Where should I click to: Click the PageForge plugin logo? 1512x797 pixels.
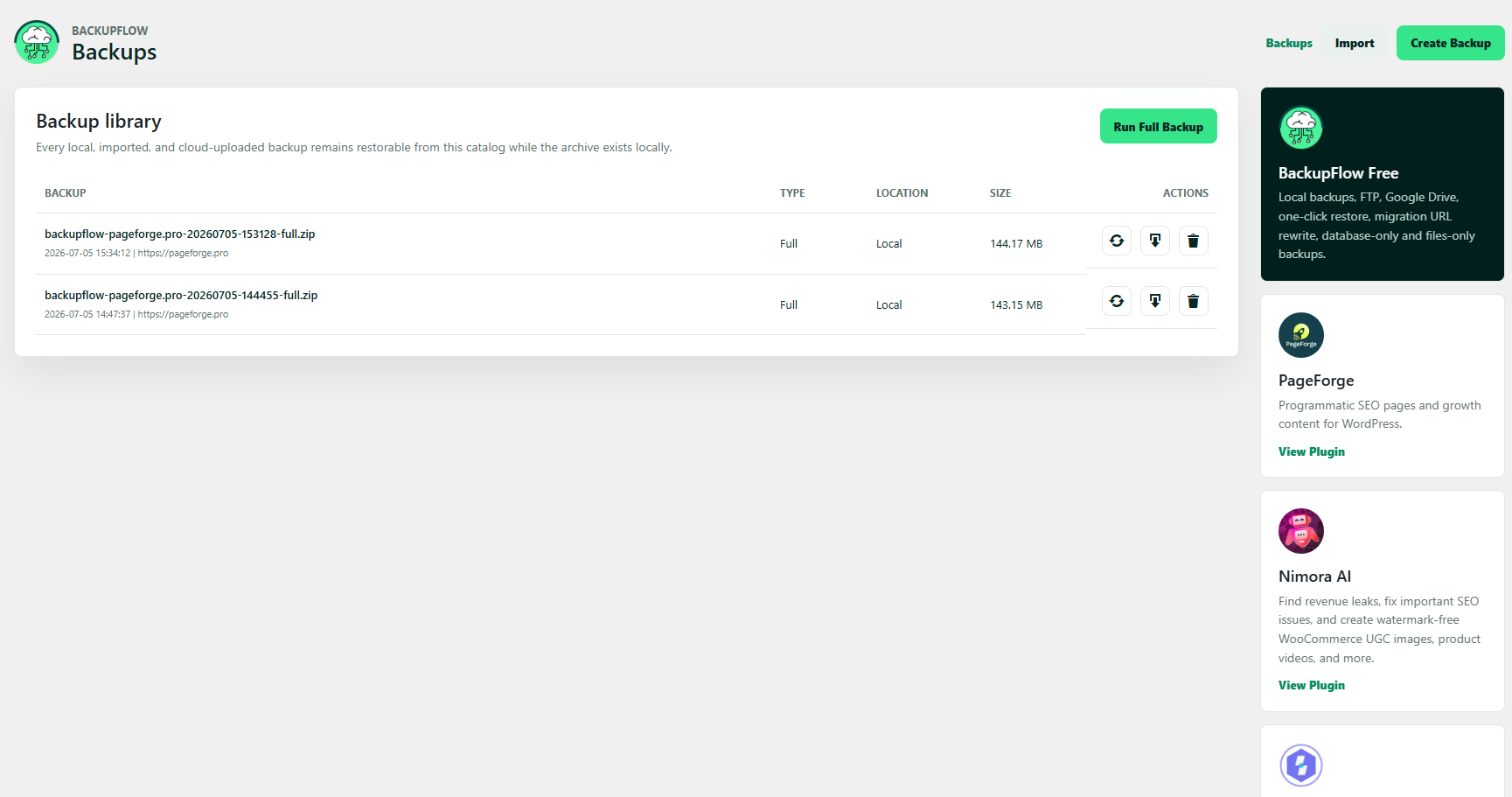coord(1301,335)
